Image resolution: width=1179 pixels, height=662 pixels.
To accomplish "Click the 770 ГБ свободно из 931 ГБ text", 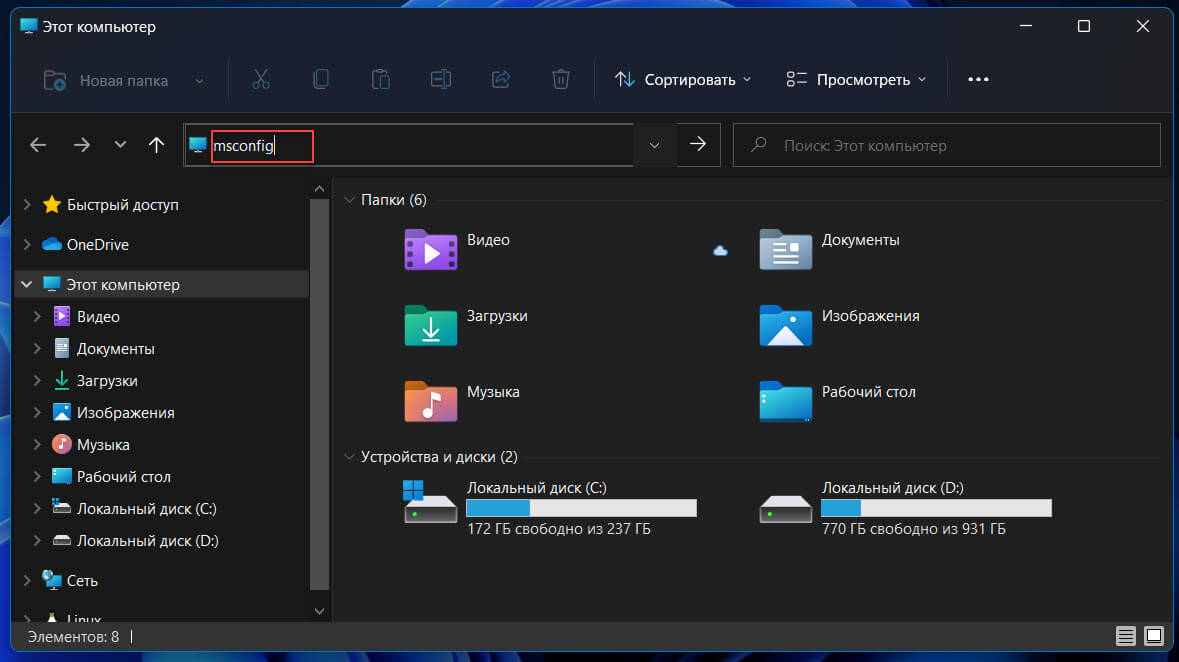I will (x=914, y=529).
